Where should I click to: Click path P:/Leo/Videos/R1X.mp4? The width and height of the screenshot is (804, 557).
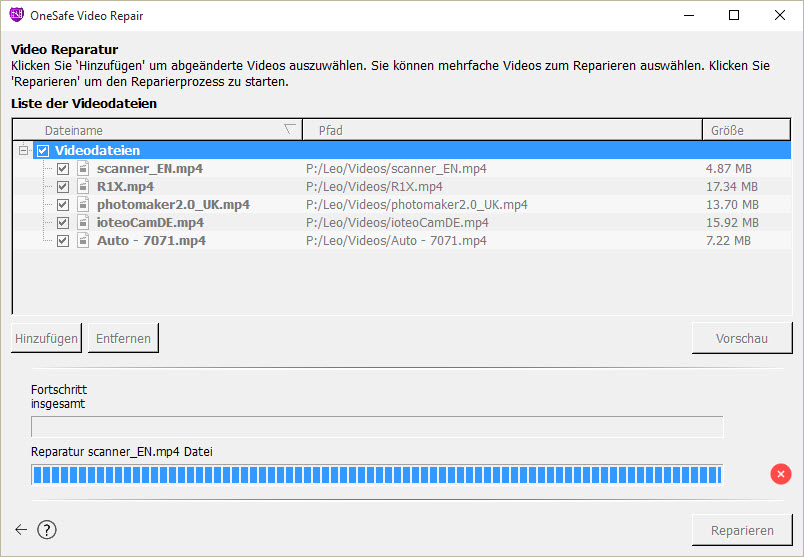click(374, 187)
